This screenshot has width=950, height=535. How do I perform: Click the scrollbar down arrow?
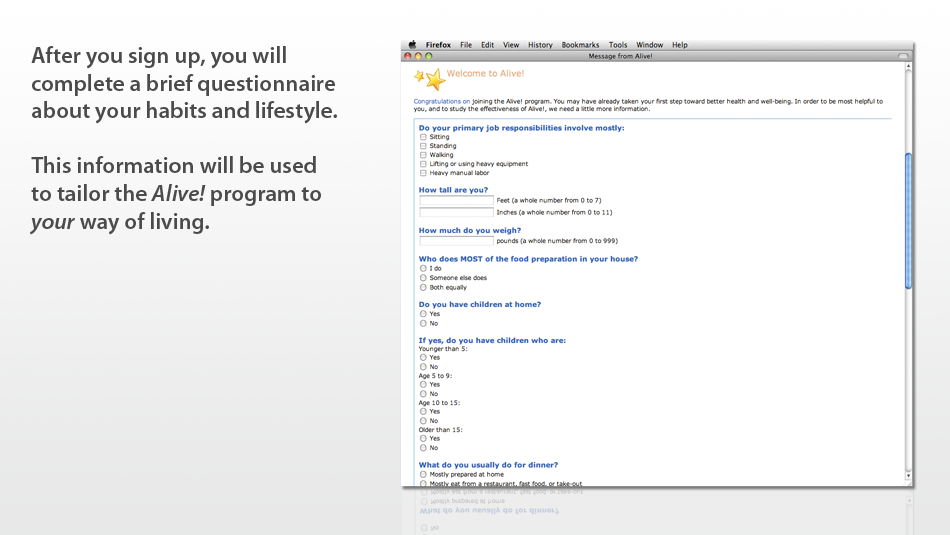(x=908, y=479)
